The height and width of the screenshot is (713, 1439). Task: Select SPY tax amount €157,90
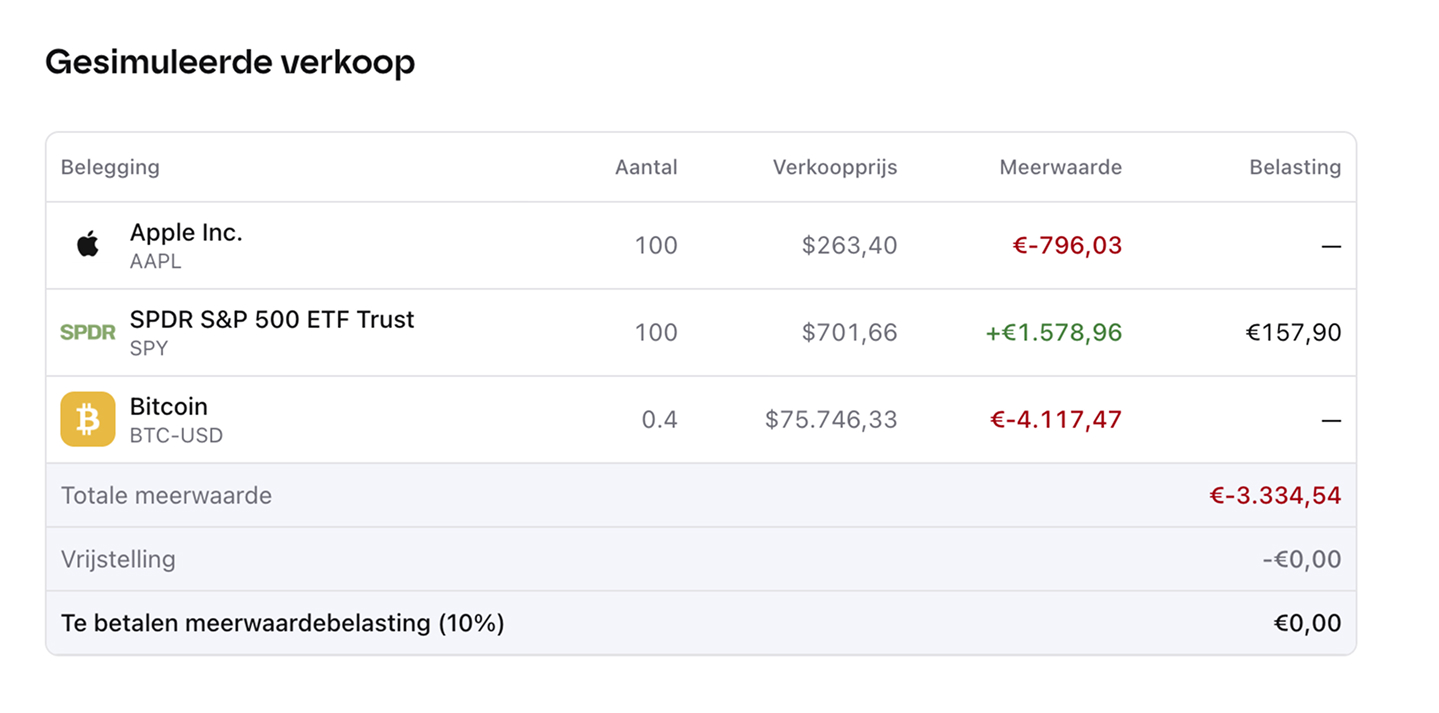click(1293, 333)
